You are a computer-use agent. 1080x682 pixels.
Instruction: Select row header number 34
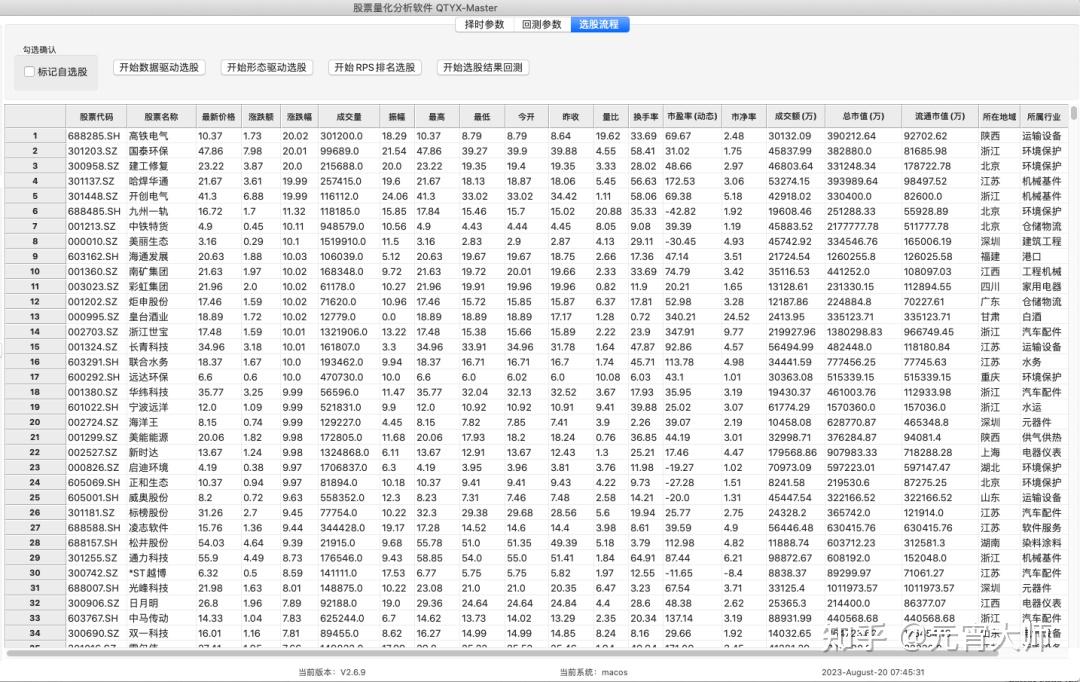35,633
